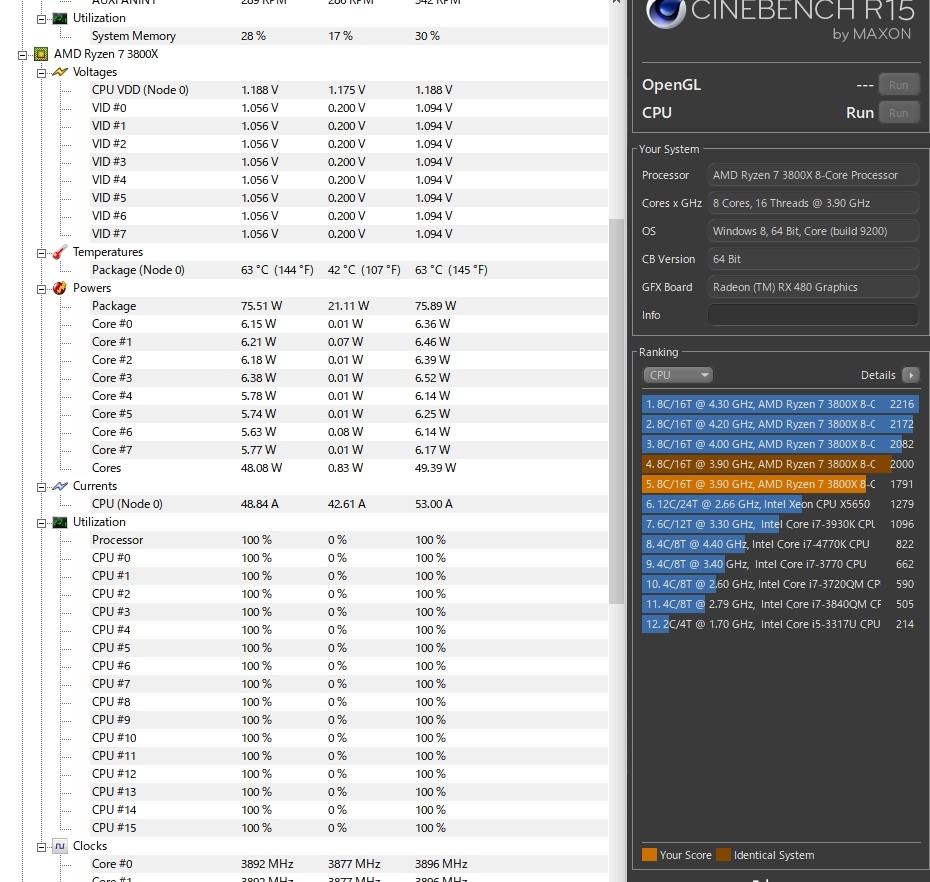
Task: Collapse the Voltages tree section
Action: (x=42, y=72)
